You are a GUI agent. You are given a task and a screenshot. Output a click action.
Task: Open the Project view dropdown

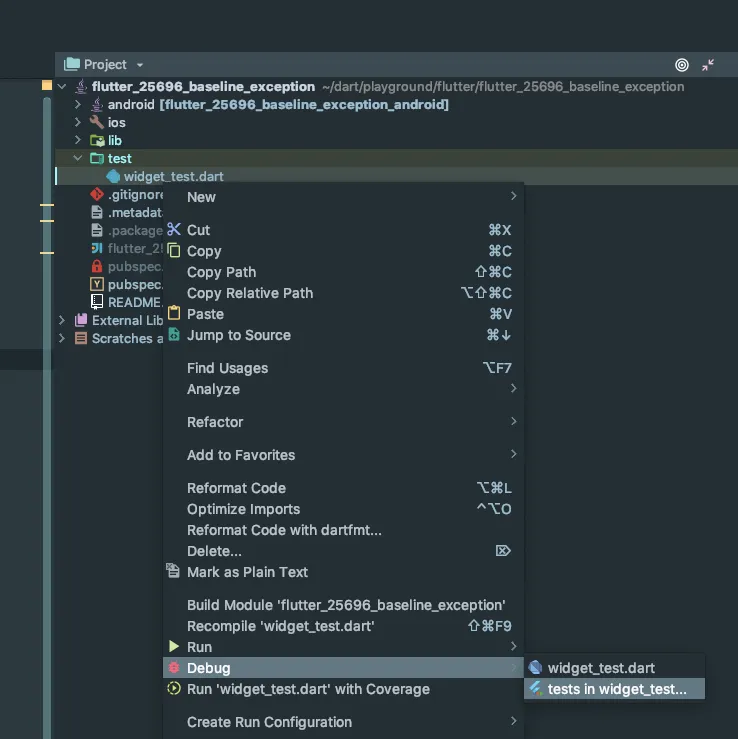point(139,65)
